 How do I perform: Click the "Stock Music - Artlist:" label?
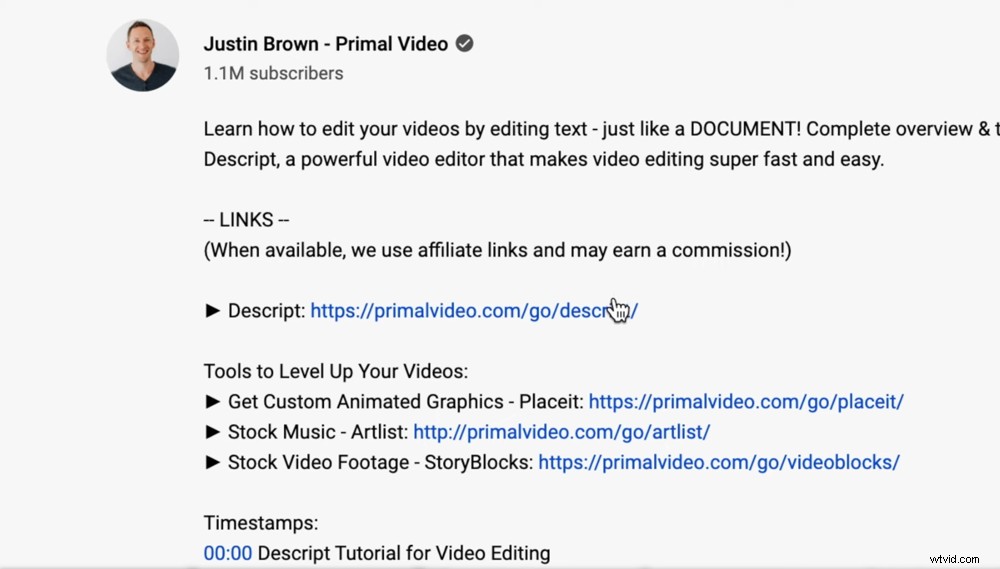point(318,432)
